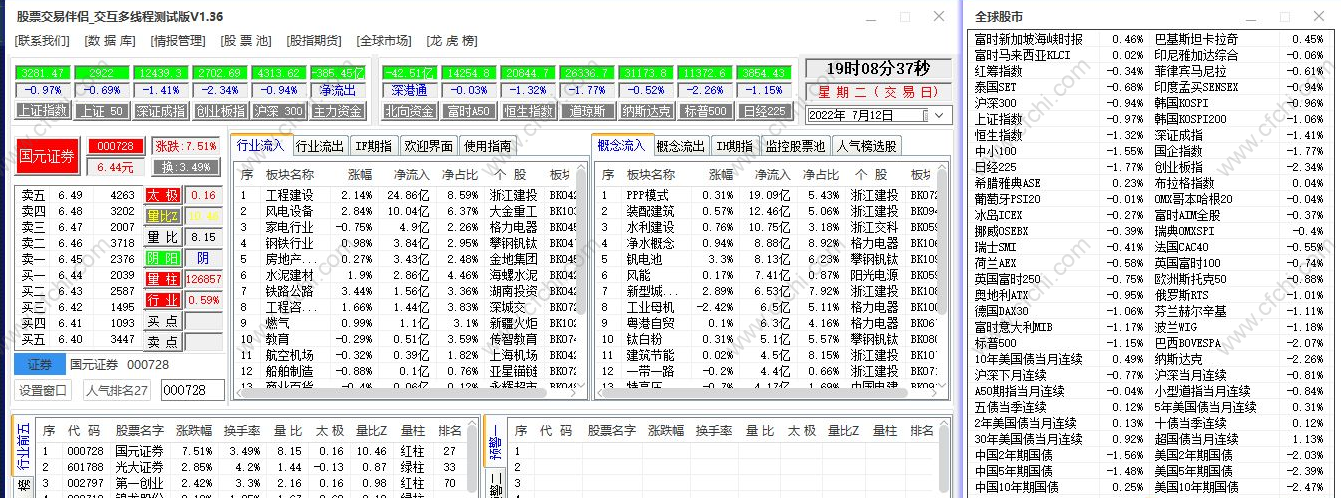This screenshot has width=1341, height=498.
Task: Click the 富时A50 index button
Action: coord(468,111)
